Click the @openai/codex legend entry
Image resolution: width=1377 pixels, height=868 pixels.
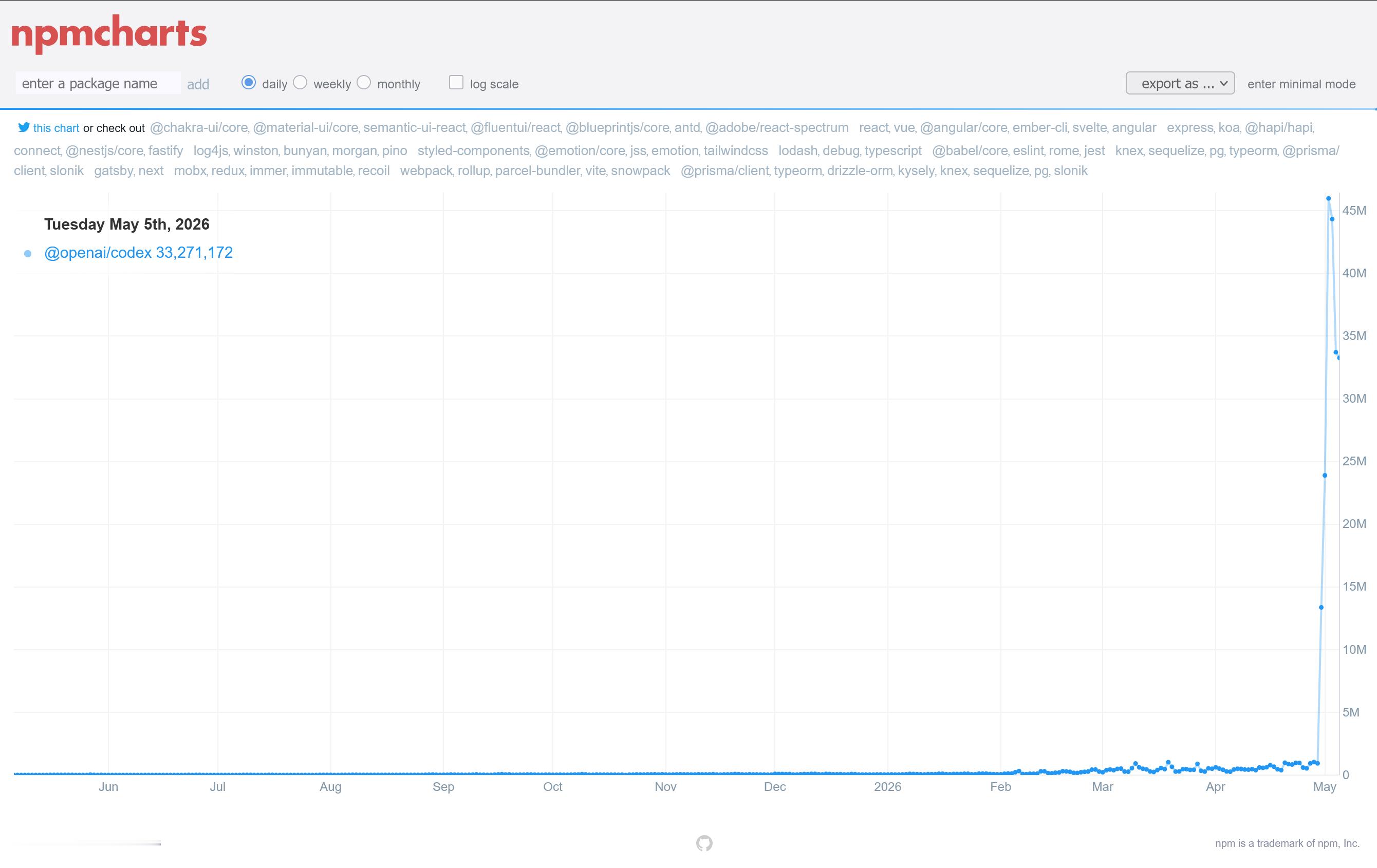coord(138,253)
